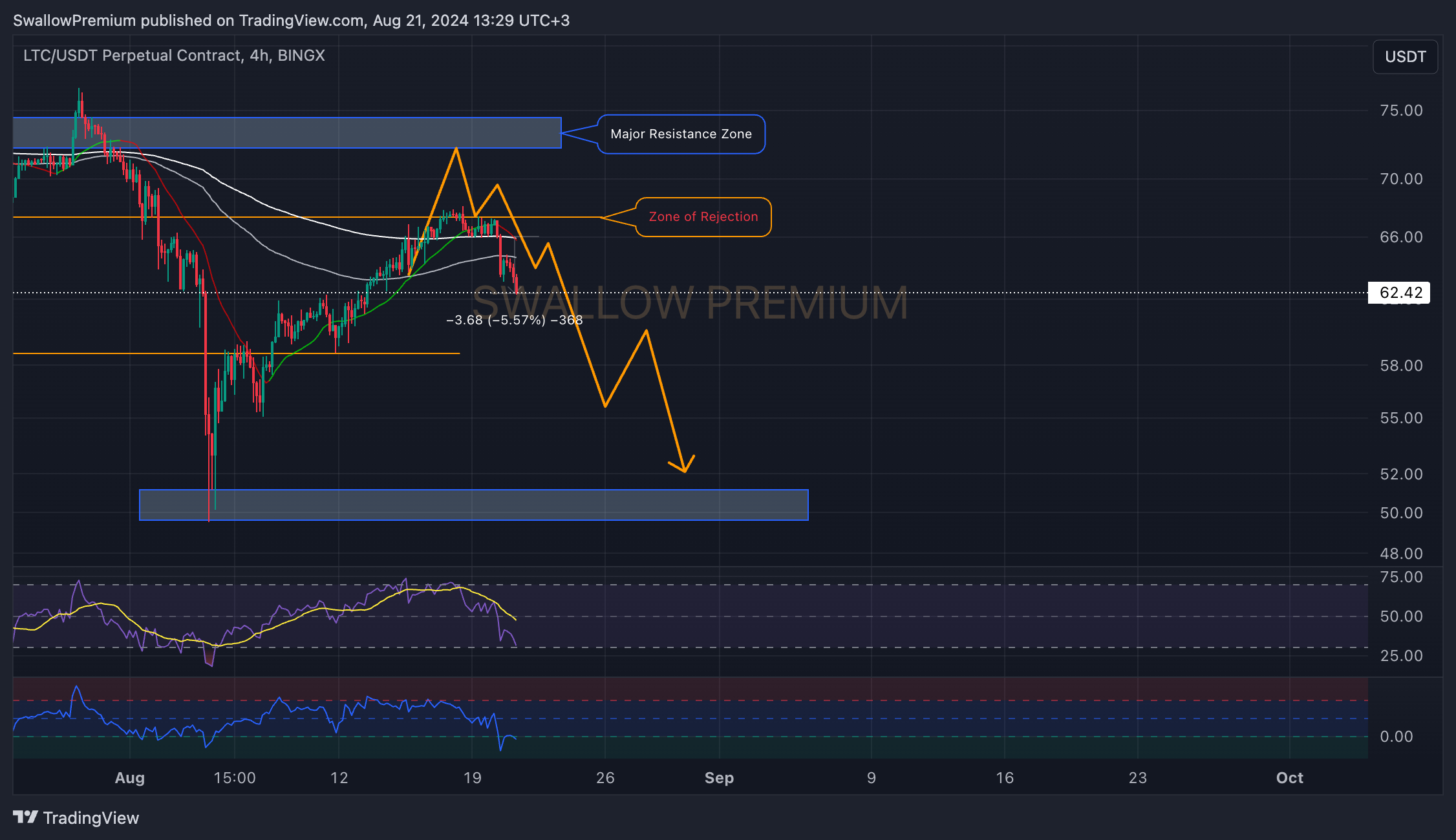The image size is (1456, 840).
Task: Select the -3.68 (-5.57%) measurement text
Action: (515, 320)
